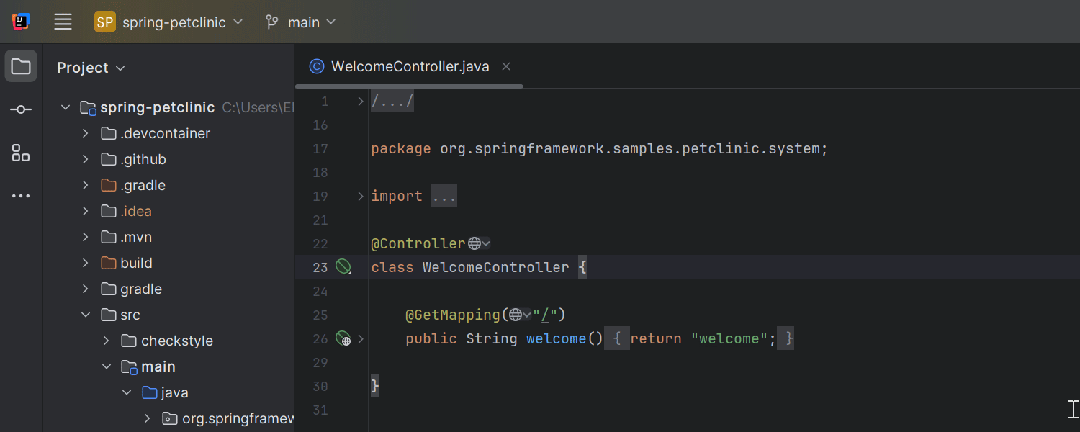The image size is (1080, 432).
Task: Open the Project view selector dropdown
Action: (91, 68)
